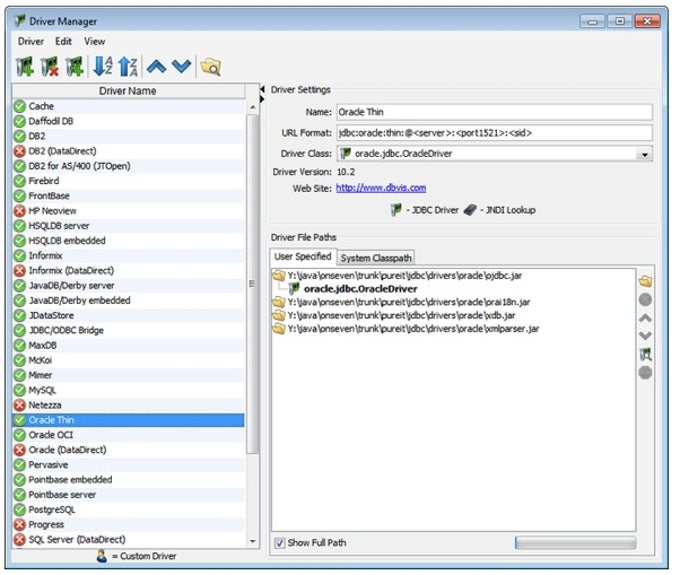Click the gray down arrow beside file paths
Viewport: 680px width, 575px height.
point(645,336)
